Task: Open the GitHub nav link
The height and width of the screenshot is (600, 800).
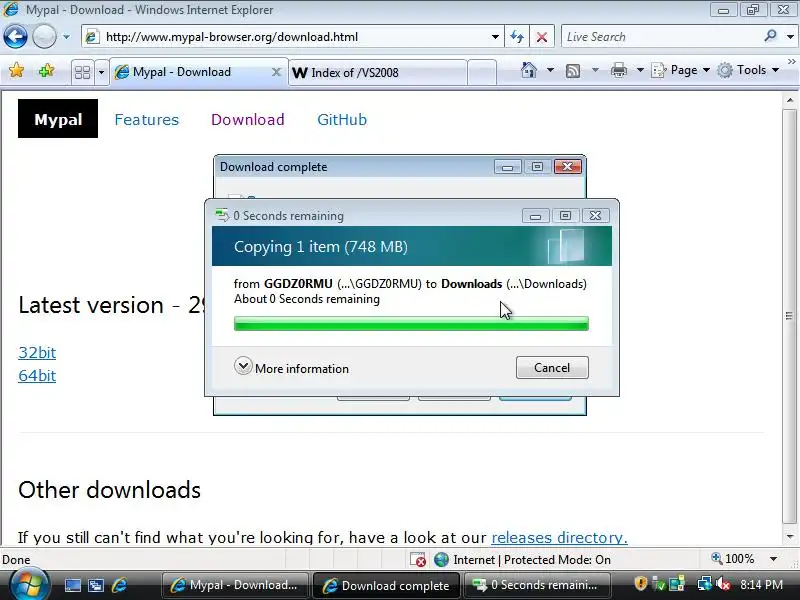Action: point(342,119)
